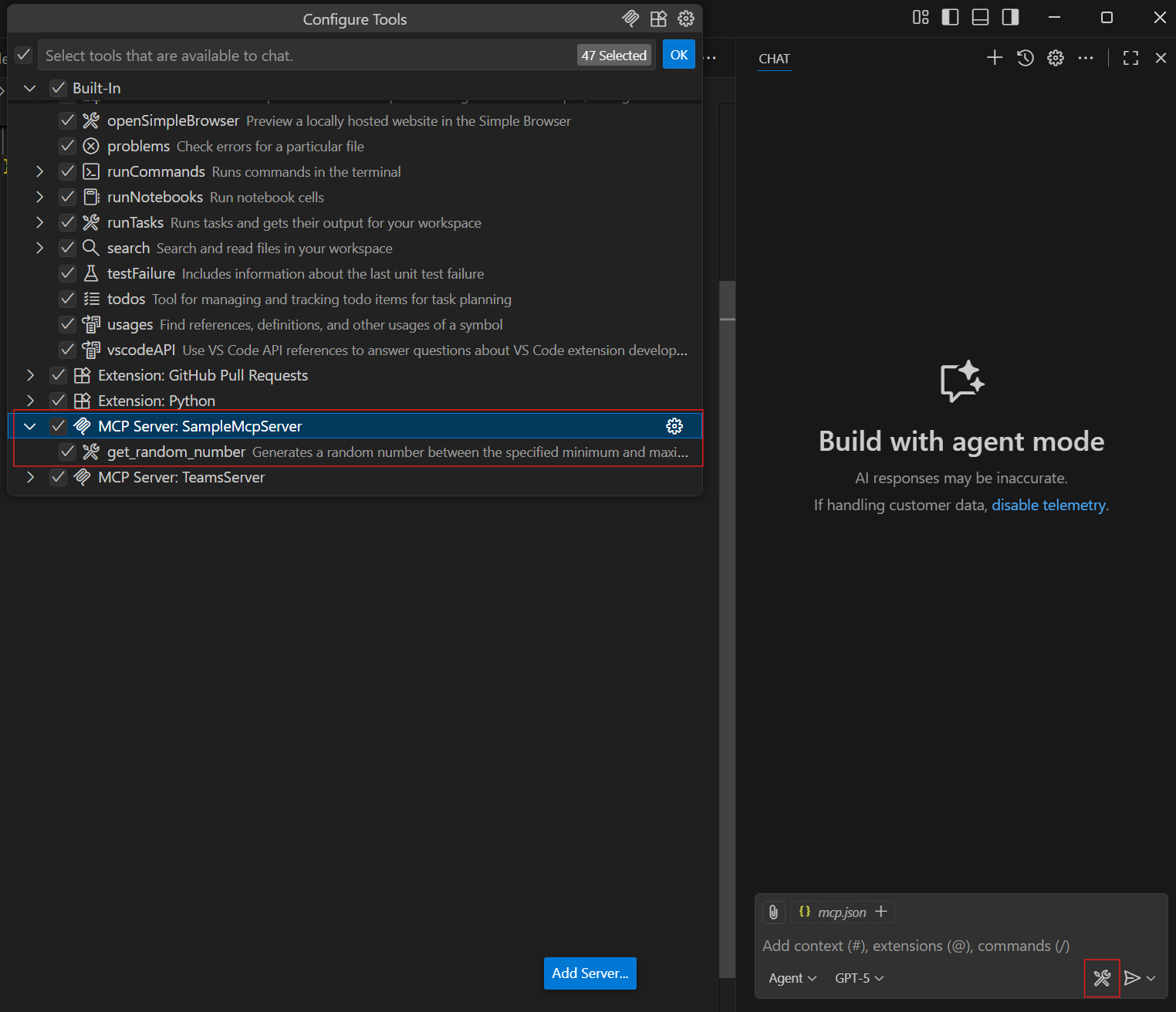Click the Add Server button
The width and height of the screenshot is (1176, 1012).
(x=590, y=973)
